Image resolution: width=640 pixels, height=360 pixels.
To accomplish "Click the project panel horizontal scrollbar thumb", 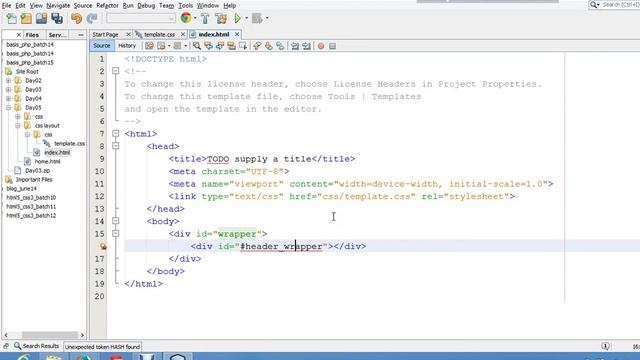I will [x=50, y=335].
